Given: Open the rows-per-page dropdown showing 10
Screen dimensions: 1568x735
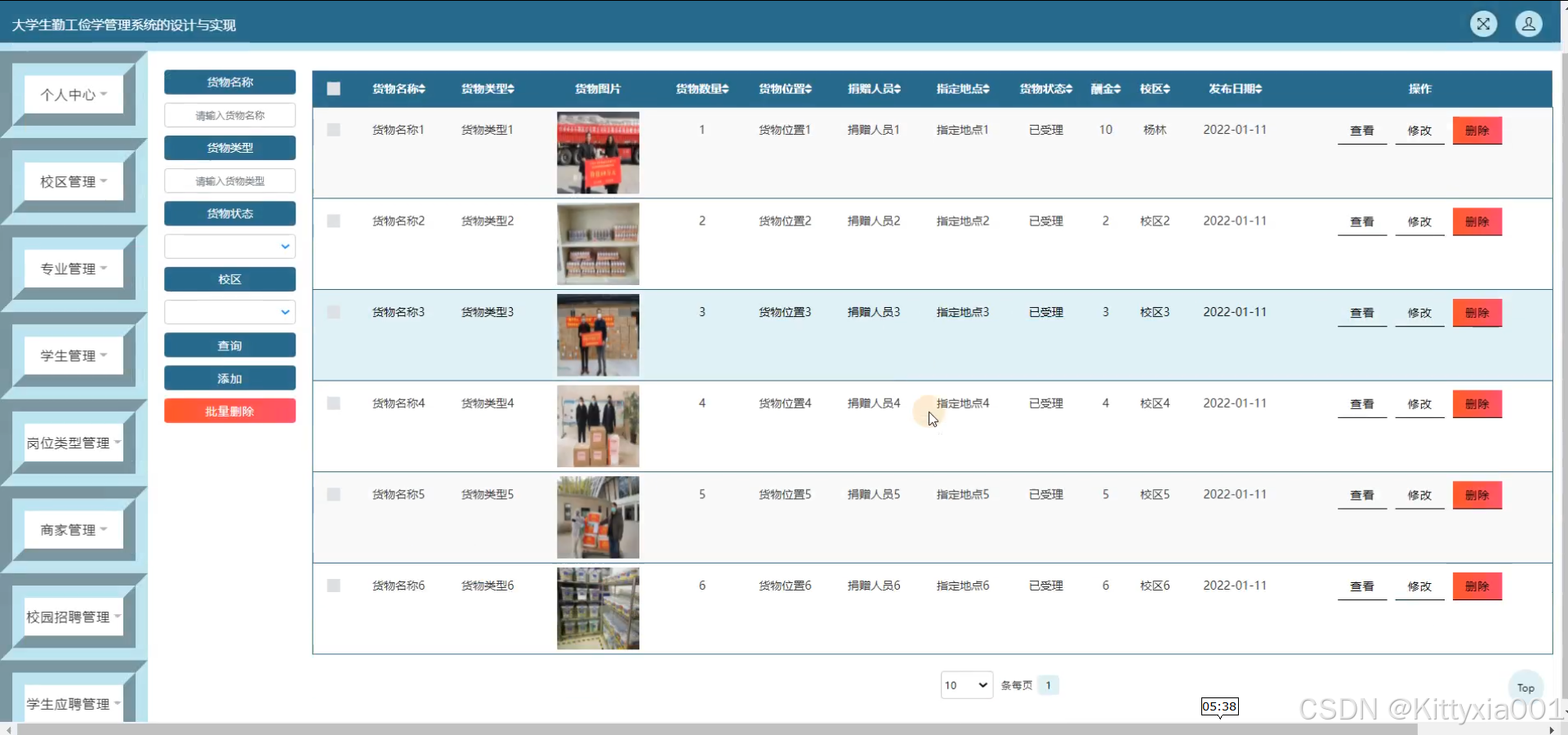Looking at the screenshot, I should click(x=966, y=685).
